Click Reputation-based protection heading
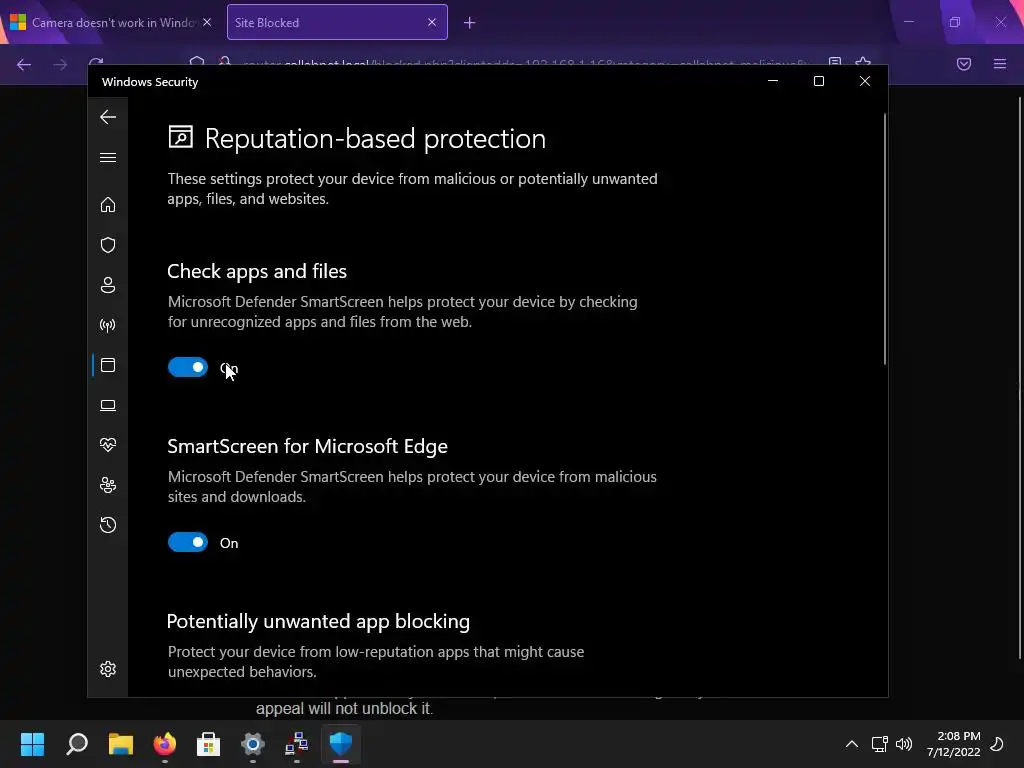 375,138
